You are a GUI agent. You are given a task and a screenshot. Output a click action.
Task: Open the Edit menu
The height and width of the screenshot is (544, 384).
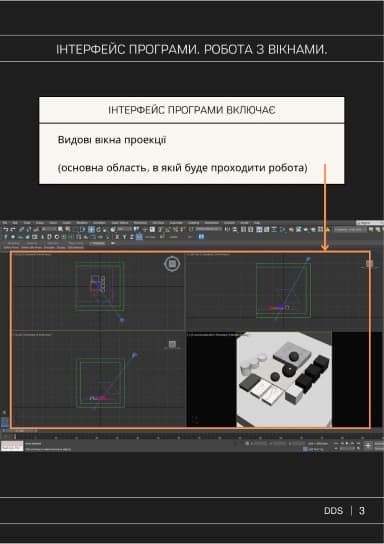click(x=15, y=222)
